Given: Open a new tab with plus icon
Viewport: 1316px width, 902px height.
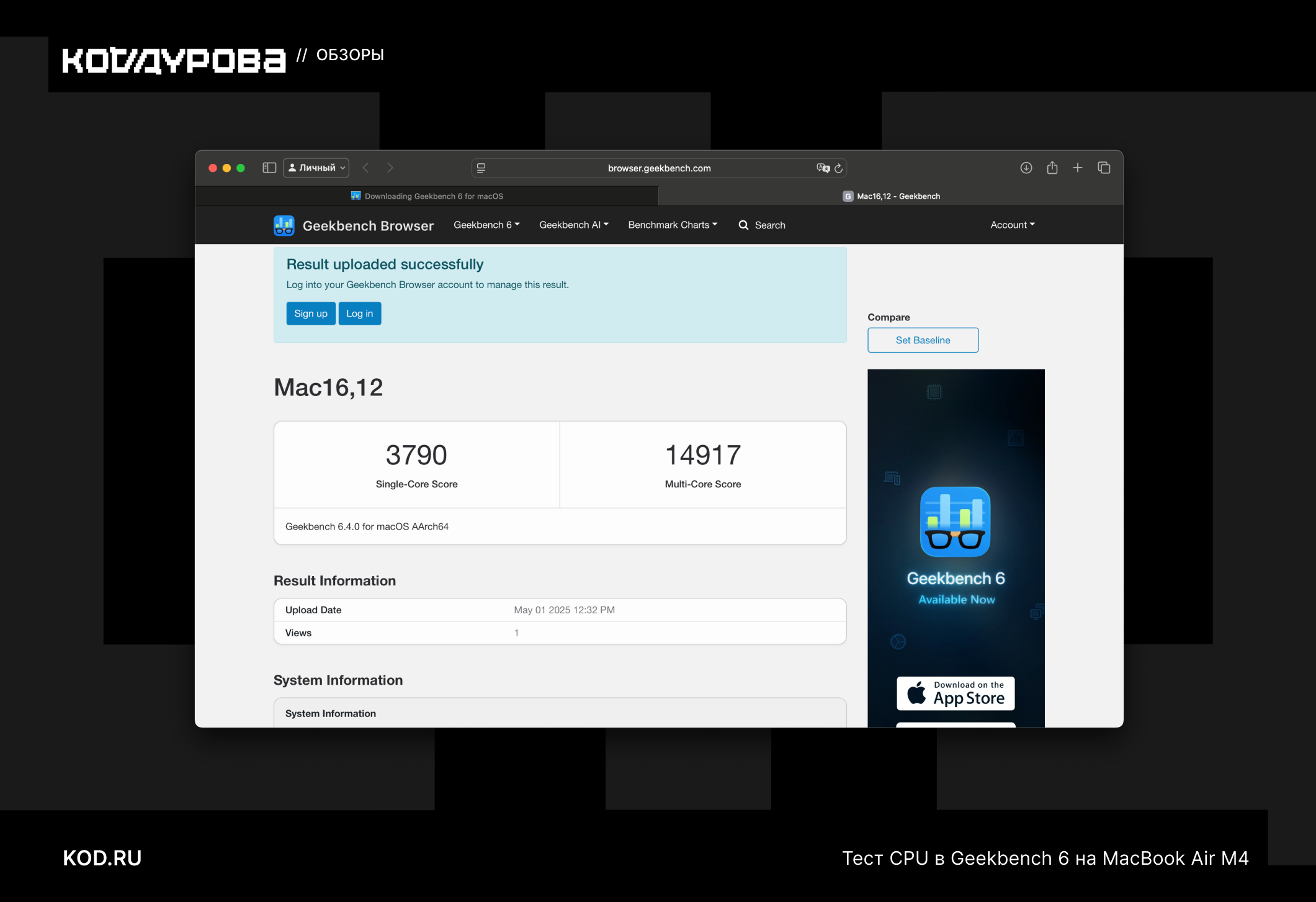Looking at the screenshot, I should [1078, 168].
